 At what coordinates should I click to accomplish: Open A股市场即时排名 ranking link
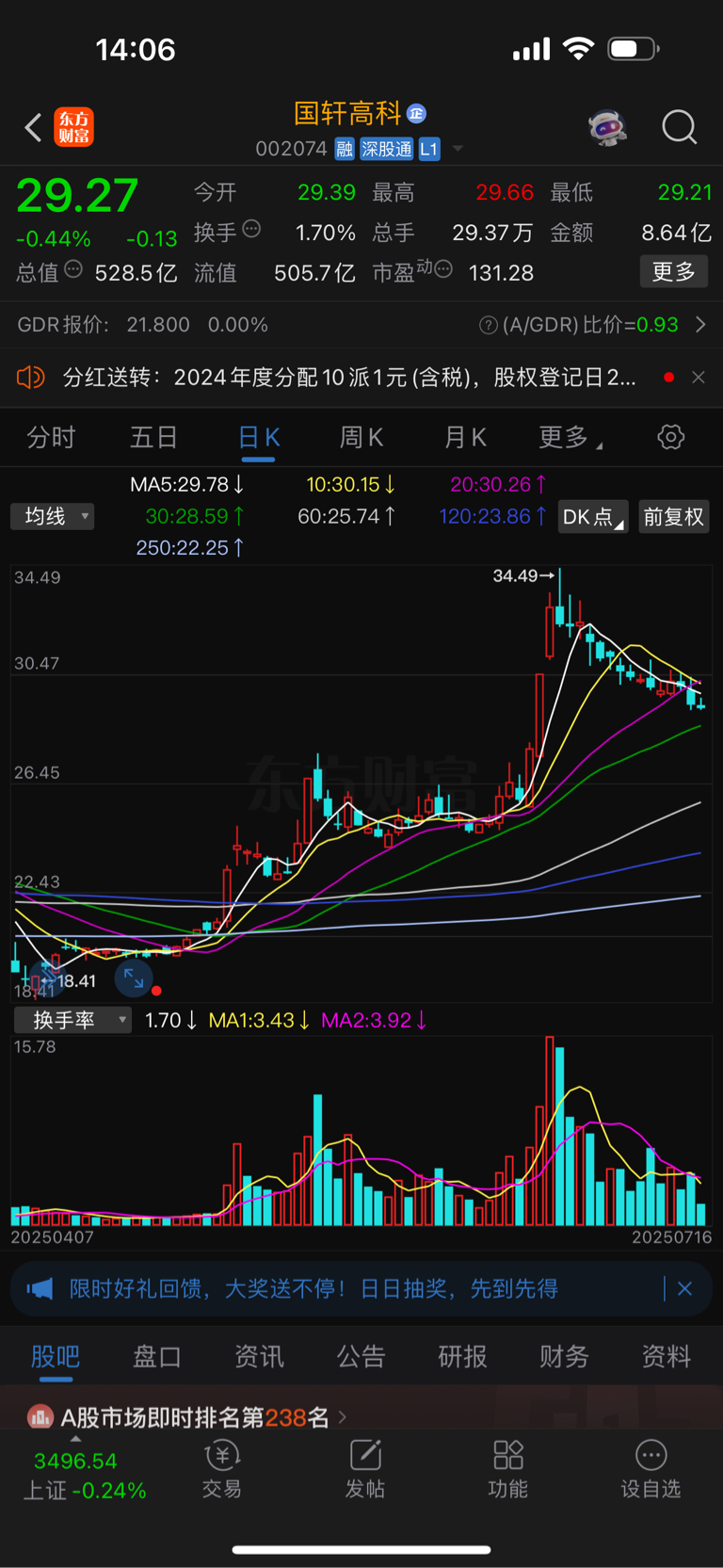click(x=195, y=1417)
